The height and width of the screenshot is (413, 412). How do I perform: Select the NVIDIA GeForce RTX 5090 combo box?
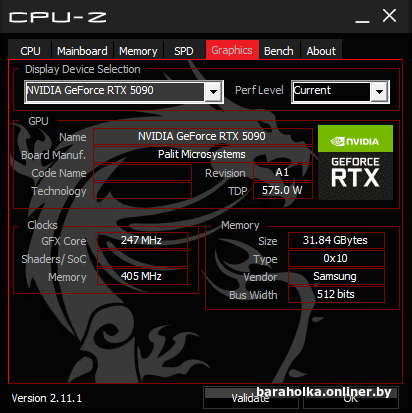pyautogui.click(x=124, y=92)
